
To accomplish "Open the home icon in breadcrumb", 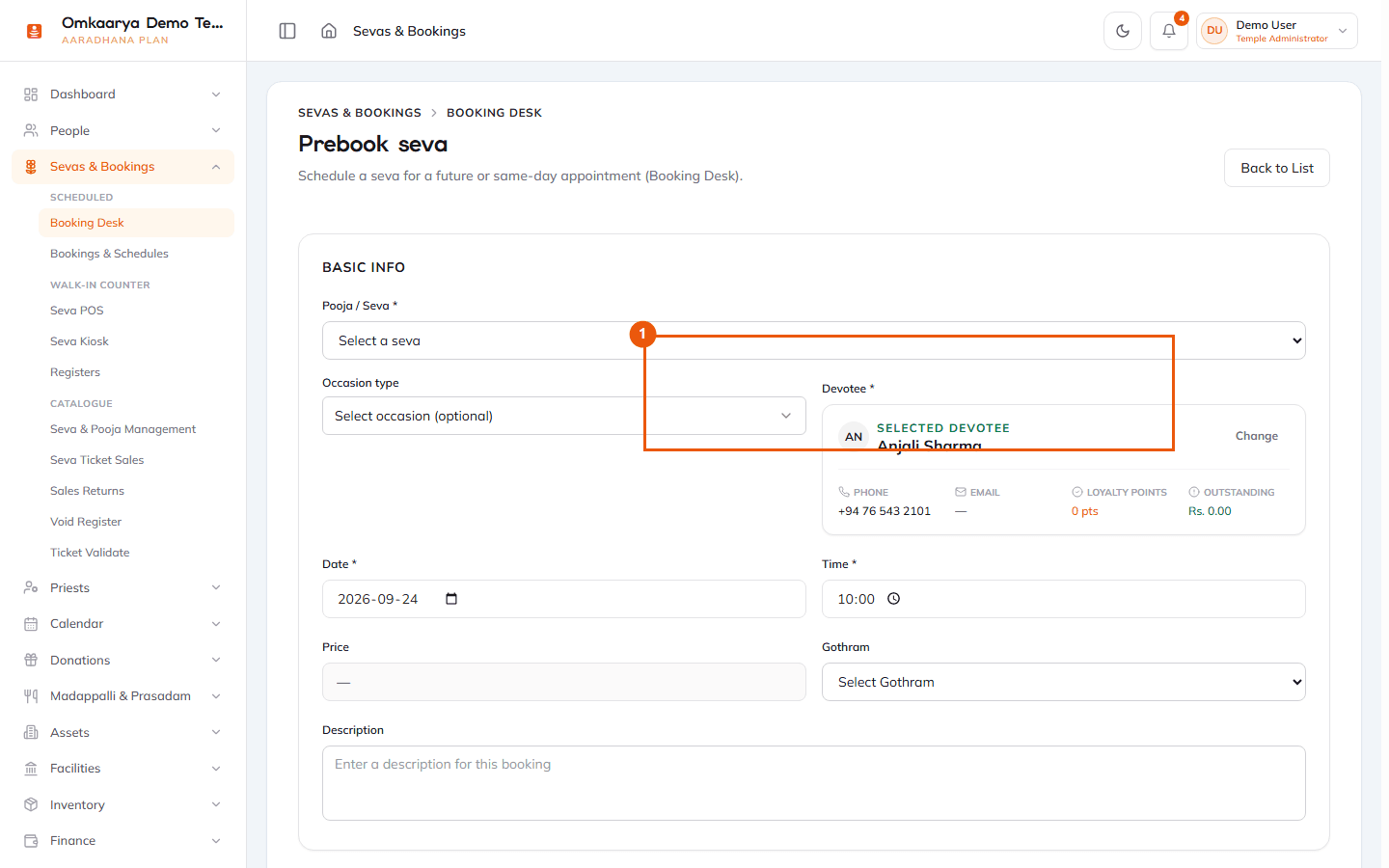I will [329, 31].
